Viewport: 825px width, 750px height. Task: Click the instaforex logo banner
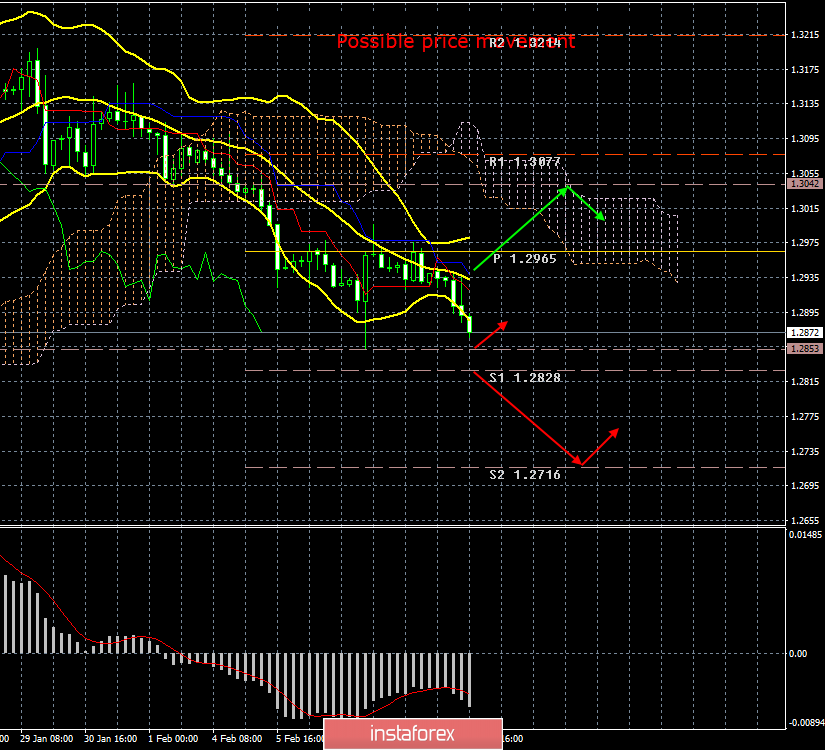(x=413, y=734)
